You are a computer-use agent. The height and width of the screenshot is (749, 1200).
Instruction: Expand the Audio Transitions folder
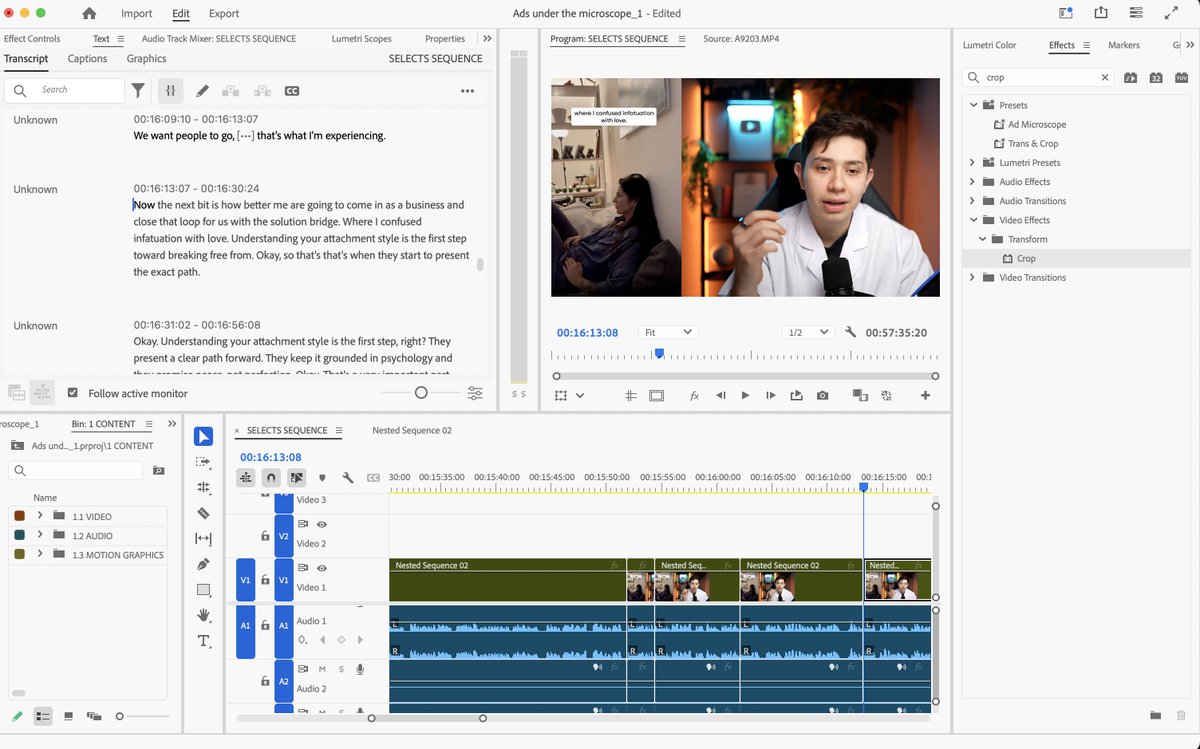pos(973,201)
